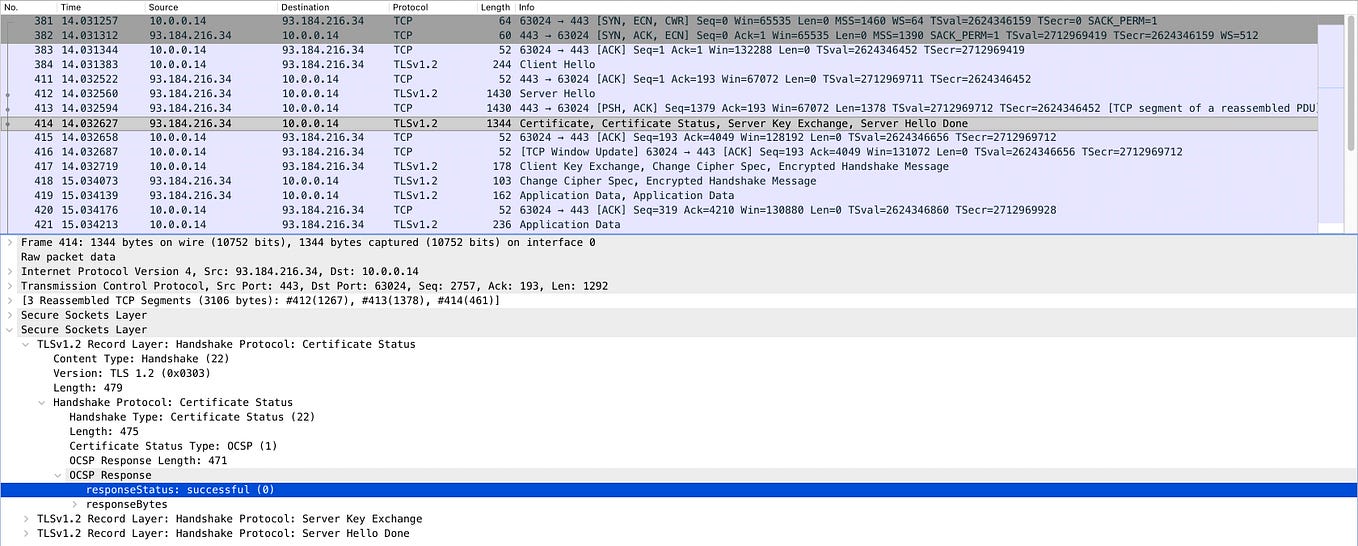Collapse Handshake Protocol: Certificate Status subtree
This screenshot has width=1358, height=546.
pos(42,402)
